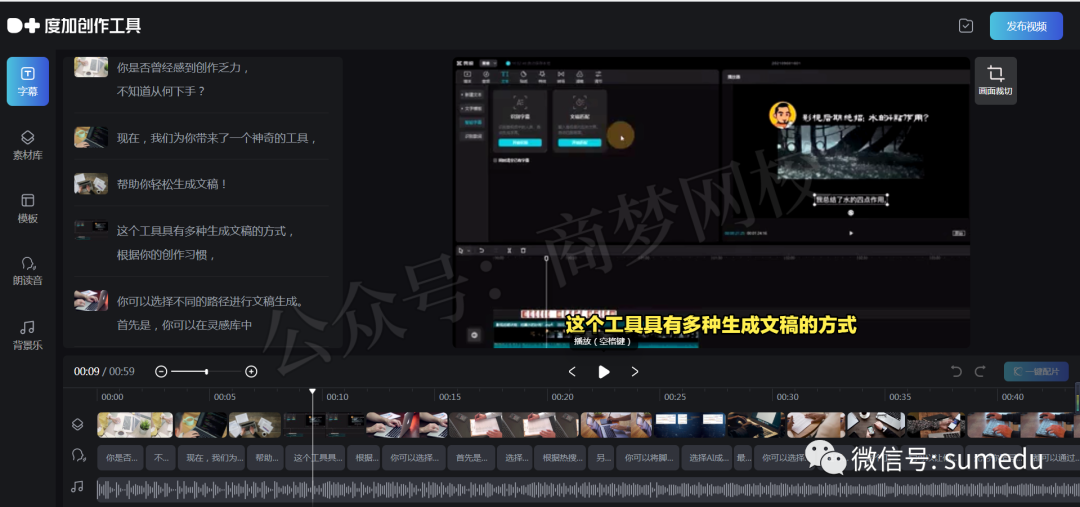Image resolution: width=1080 pixels, height=507 pixels.
Task: Select subtitle line 你是否曾经感到创作乏力
Action: pos(183,68)
